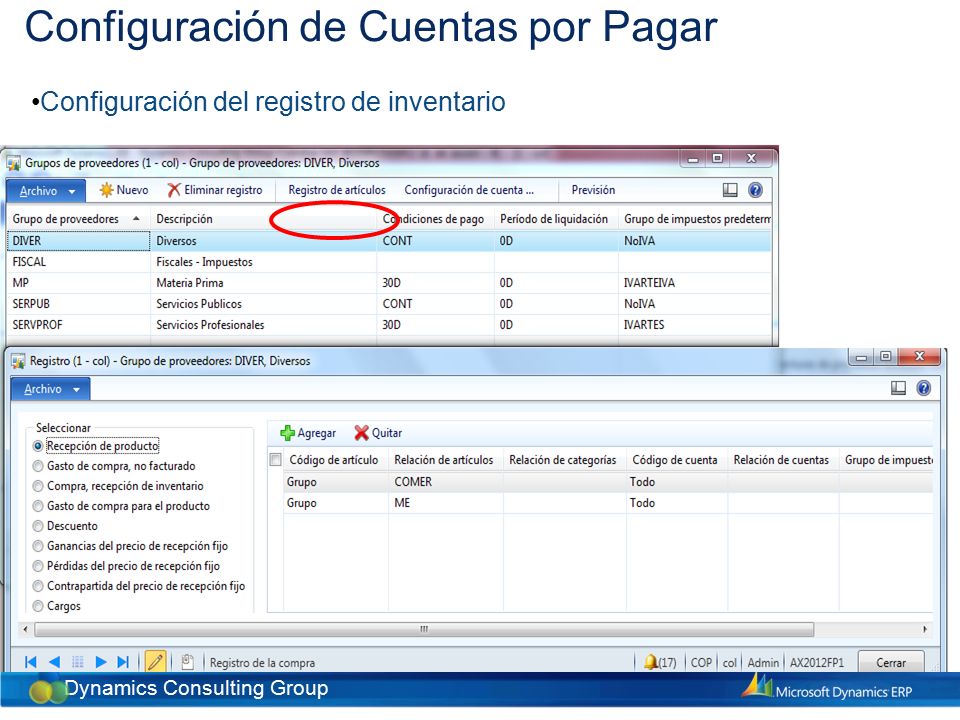The image size is (960, 720).
Task: Select the ME relation cell
Action: tap(446, 503)
